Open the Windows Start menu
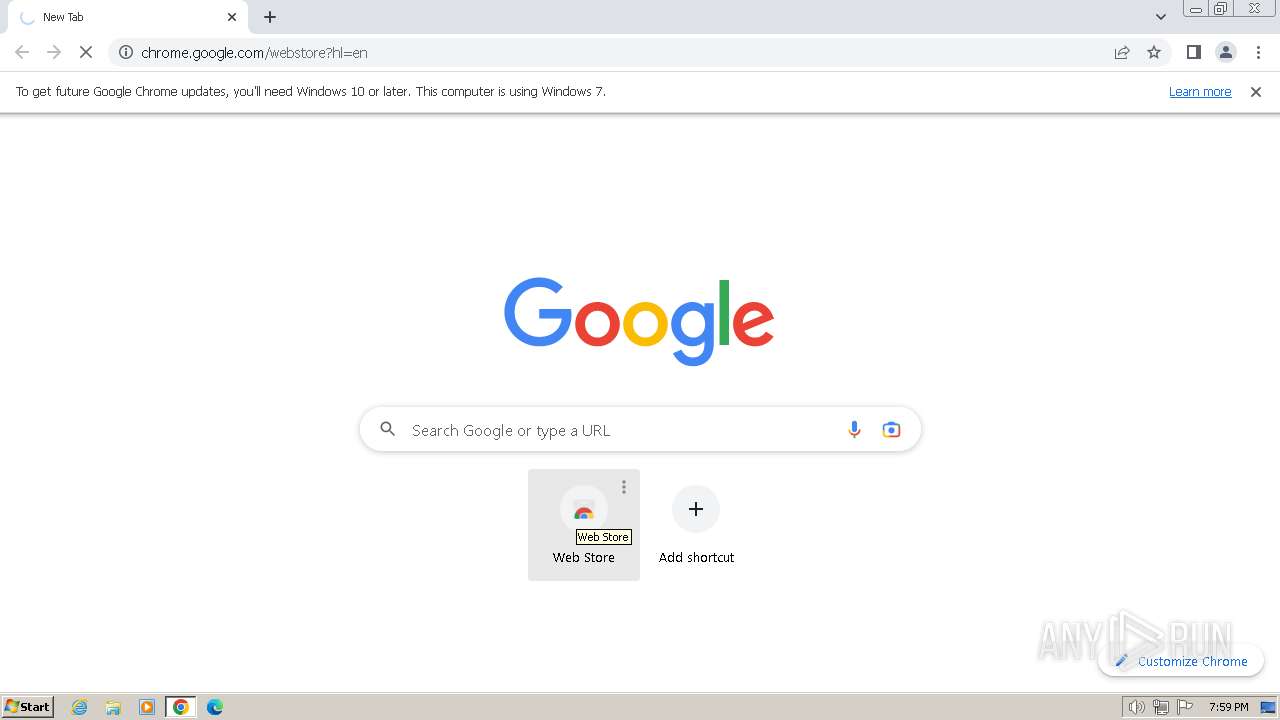Viewport: 1280px width, 720px height. [x=28, y=707]
